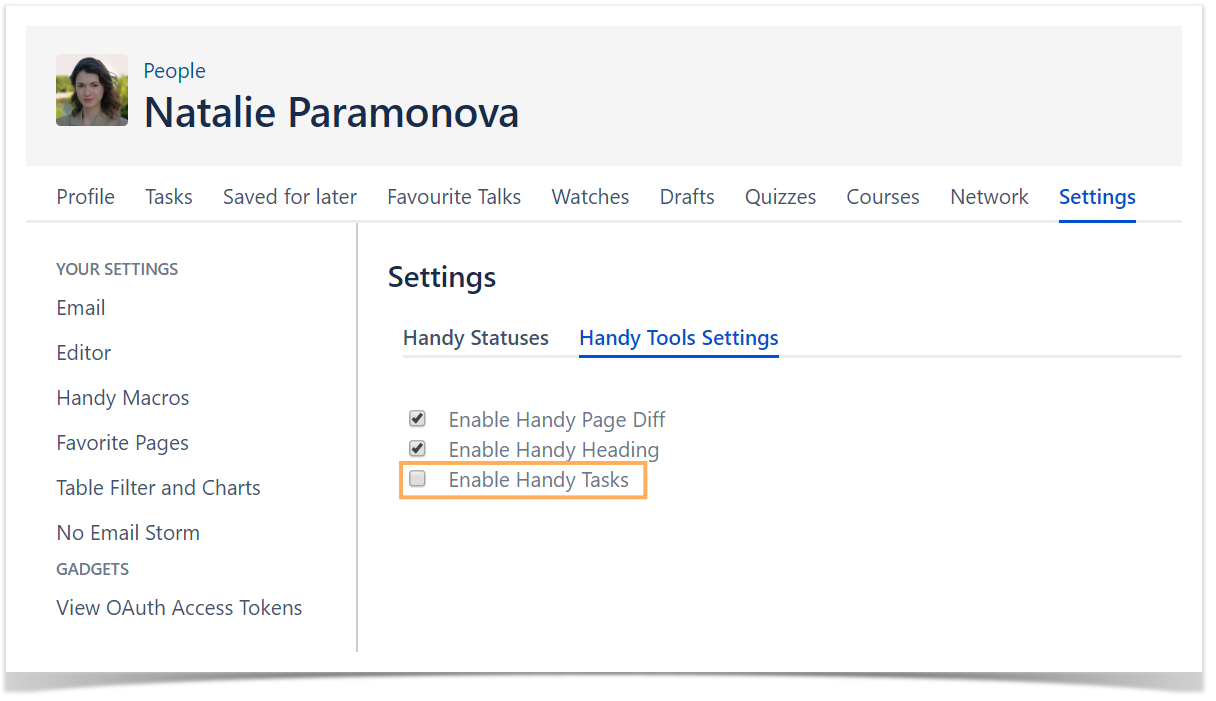Click the Natalie Paramonova name heading
Screen dimensions: 1216x701
[332, 112]
